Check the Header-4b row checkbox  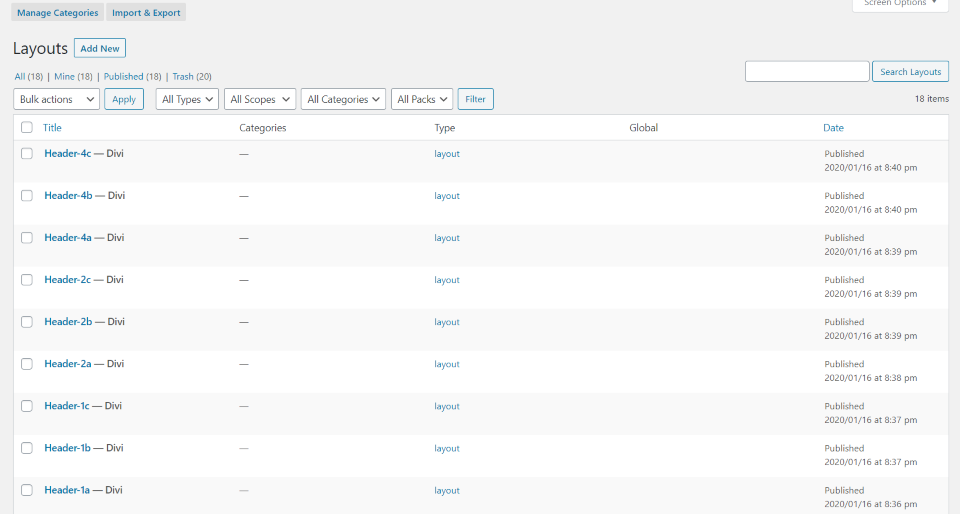click(27, 196)
